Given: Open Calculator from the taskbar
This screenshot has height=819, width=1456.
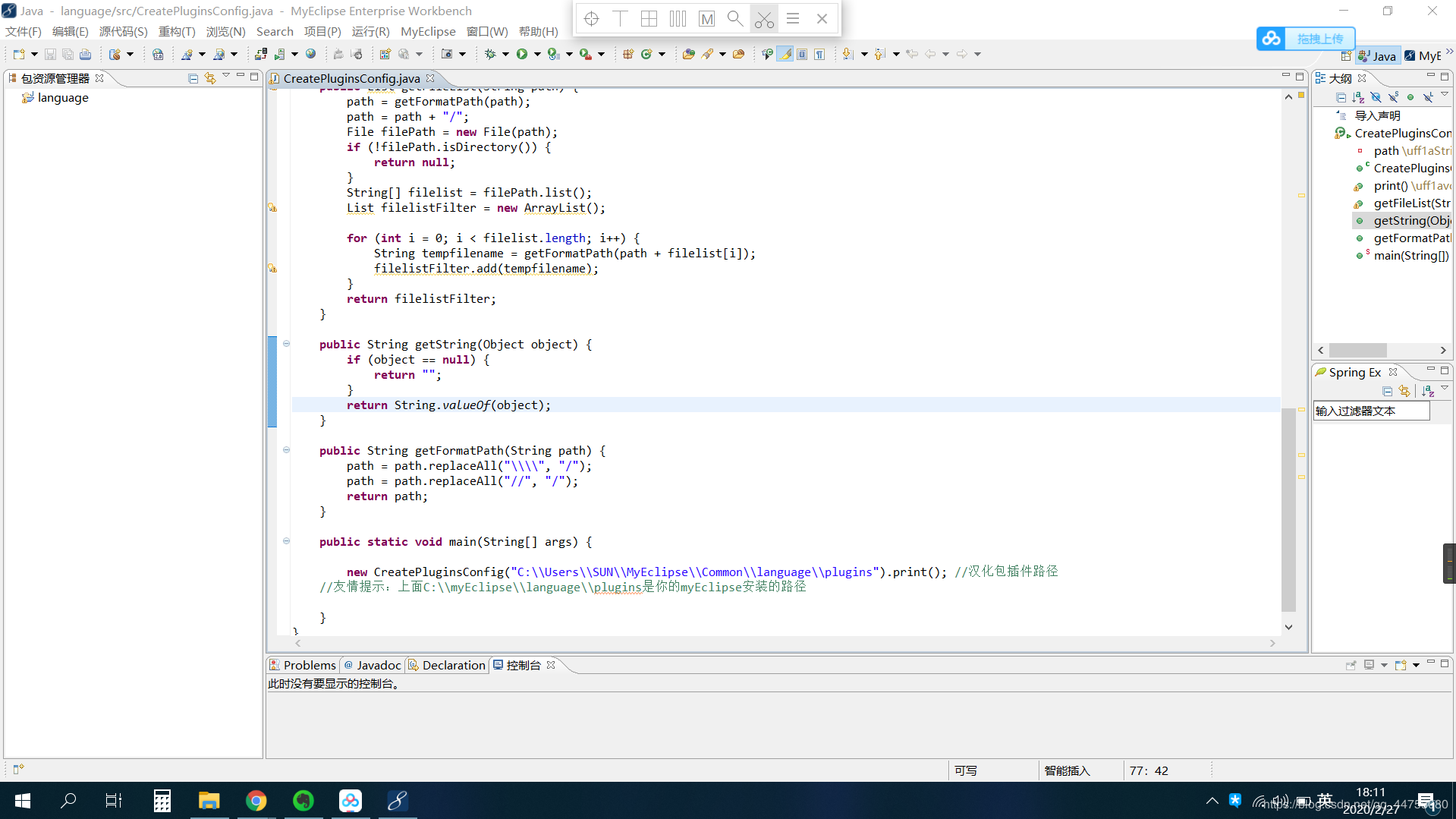Looking at the screenshot, I should pos(162,801).
